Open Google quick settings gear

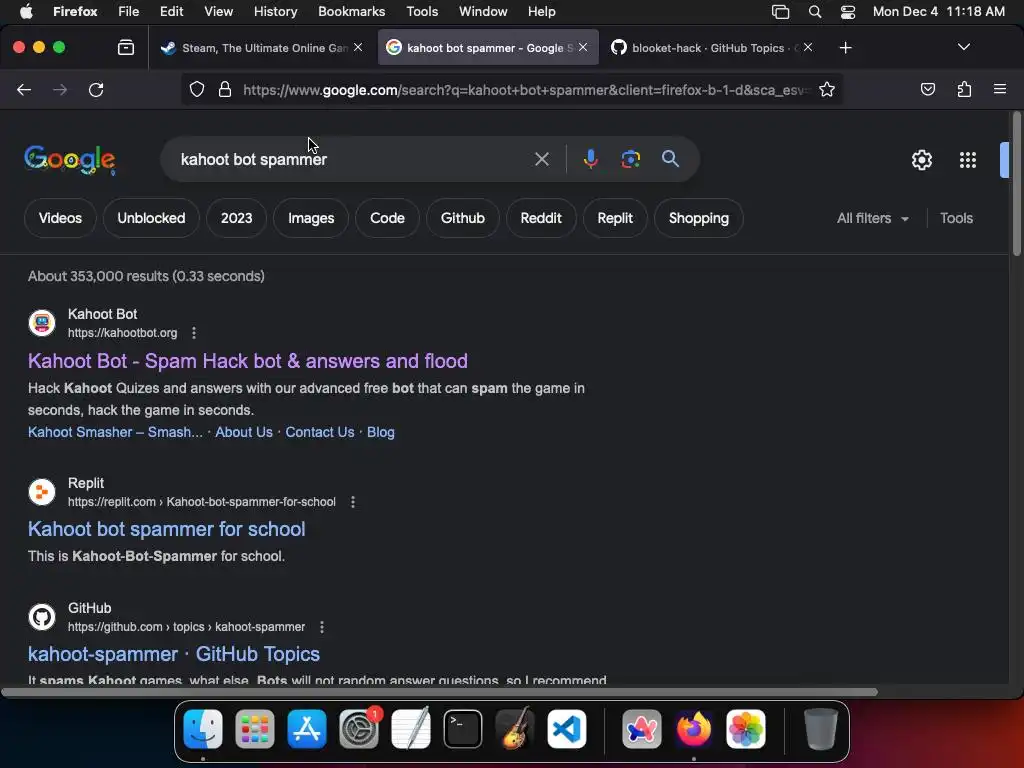pos(921,160)
